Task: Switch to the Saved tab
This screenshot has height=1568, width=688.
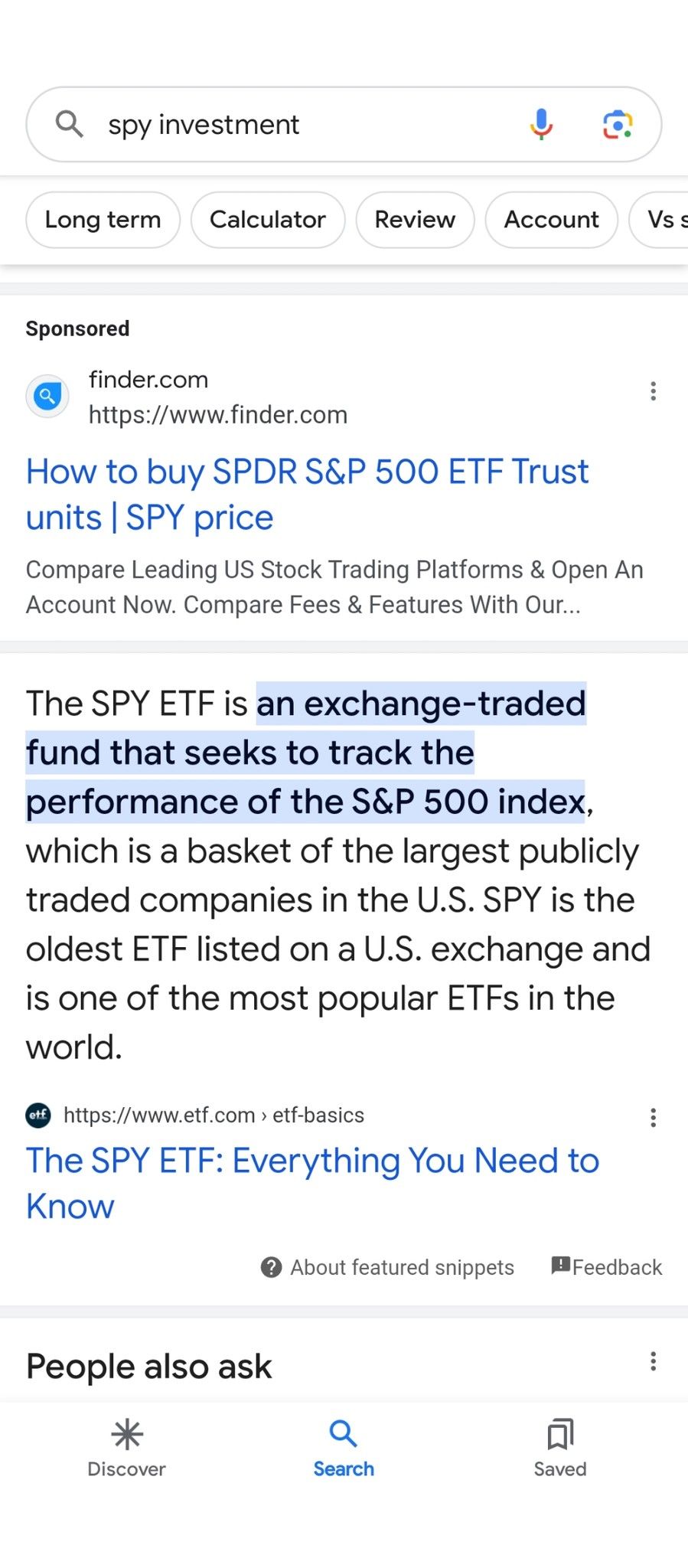Action: point(560,1448)
